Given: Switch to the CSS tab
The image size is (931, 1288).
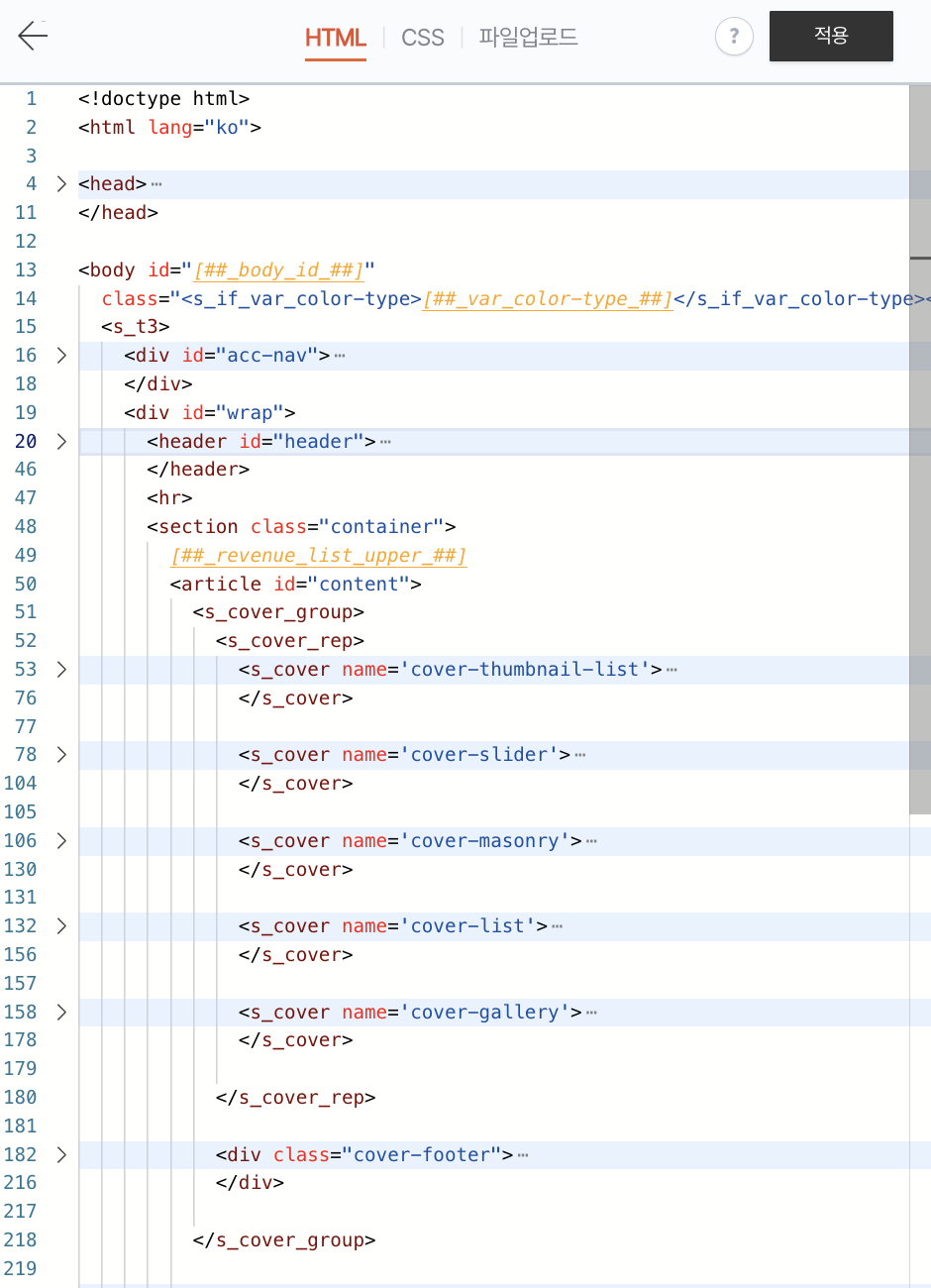Looking at the screenshot, I should pyautogui.click(x=423, y=38).
